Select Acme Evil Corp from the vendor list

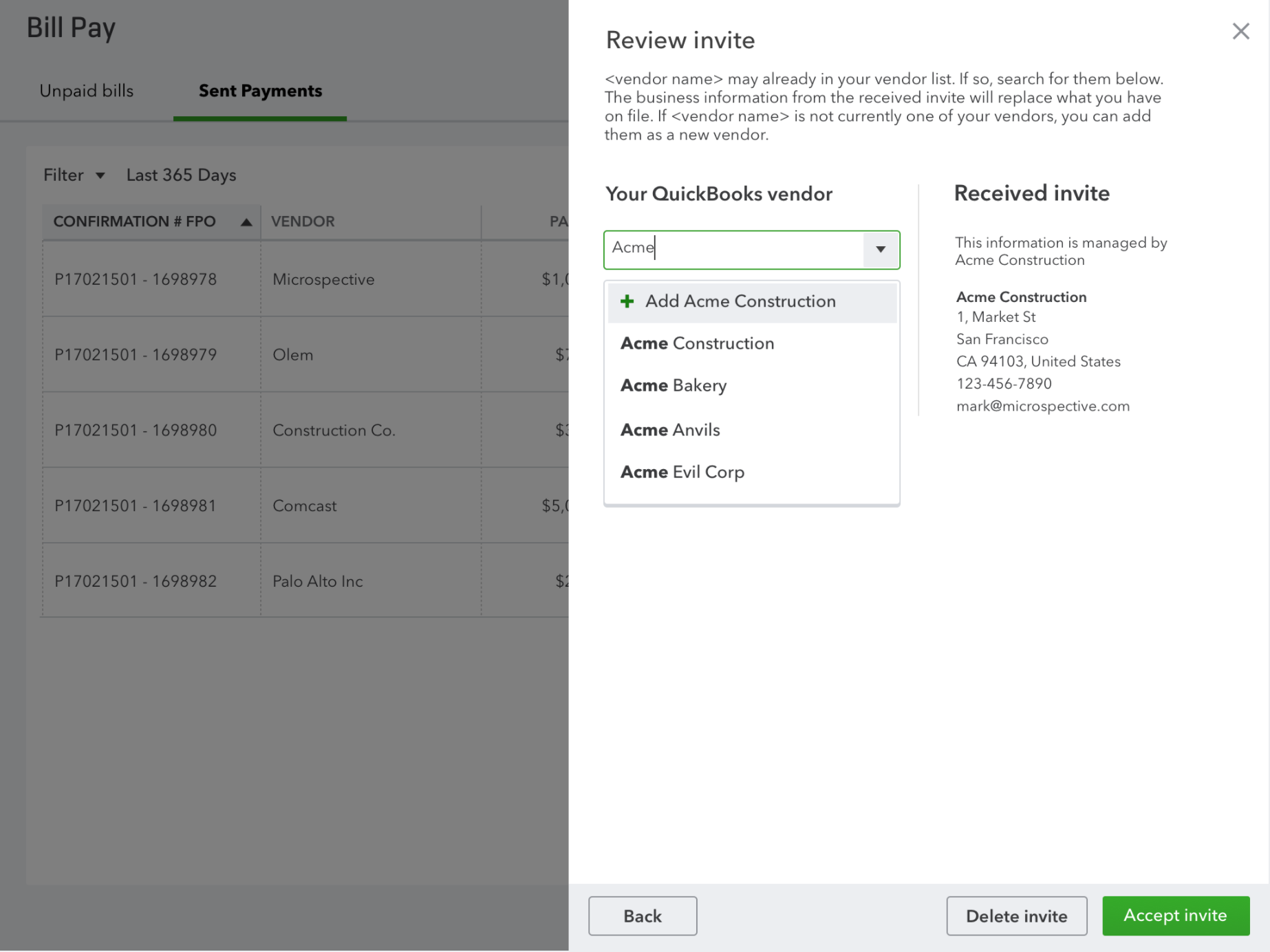click(752, 472)
